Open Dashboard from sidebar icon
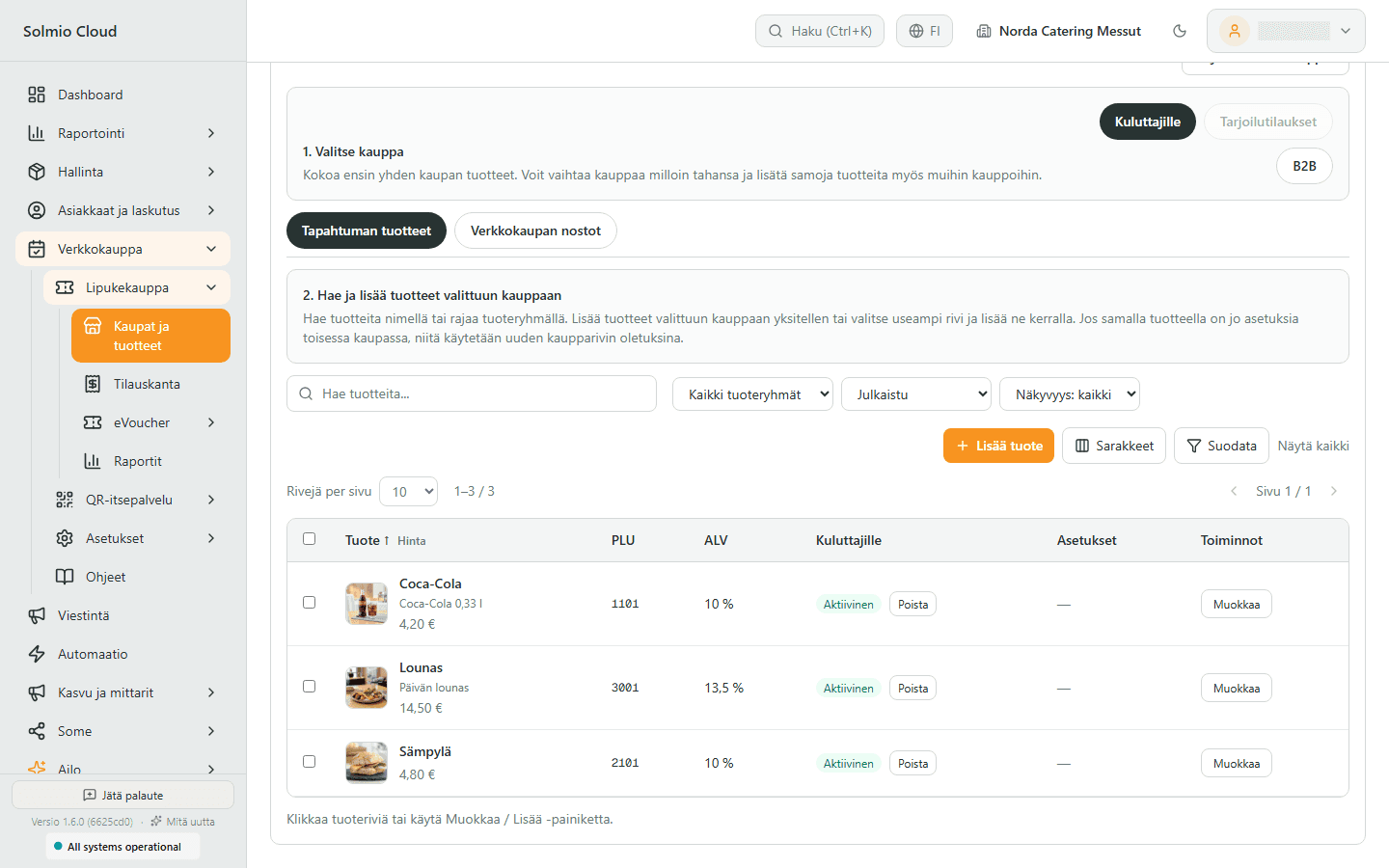 coord(37,95)
